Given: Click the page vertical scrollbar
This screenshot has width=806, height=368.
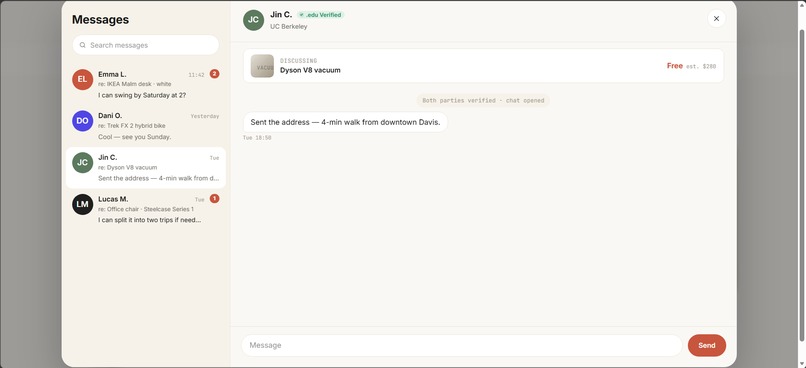Looking at the screenshot, I should [x=802, y=184].
